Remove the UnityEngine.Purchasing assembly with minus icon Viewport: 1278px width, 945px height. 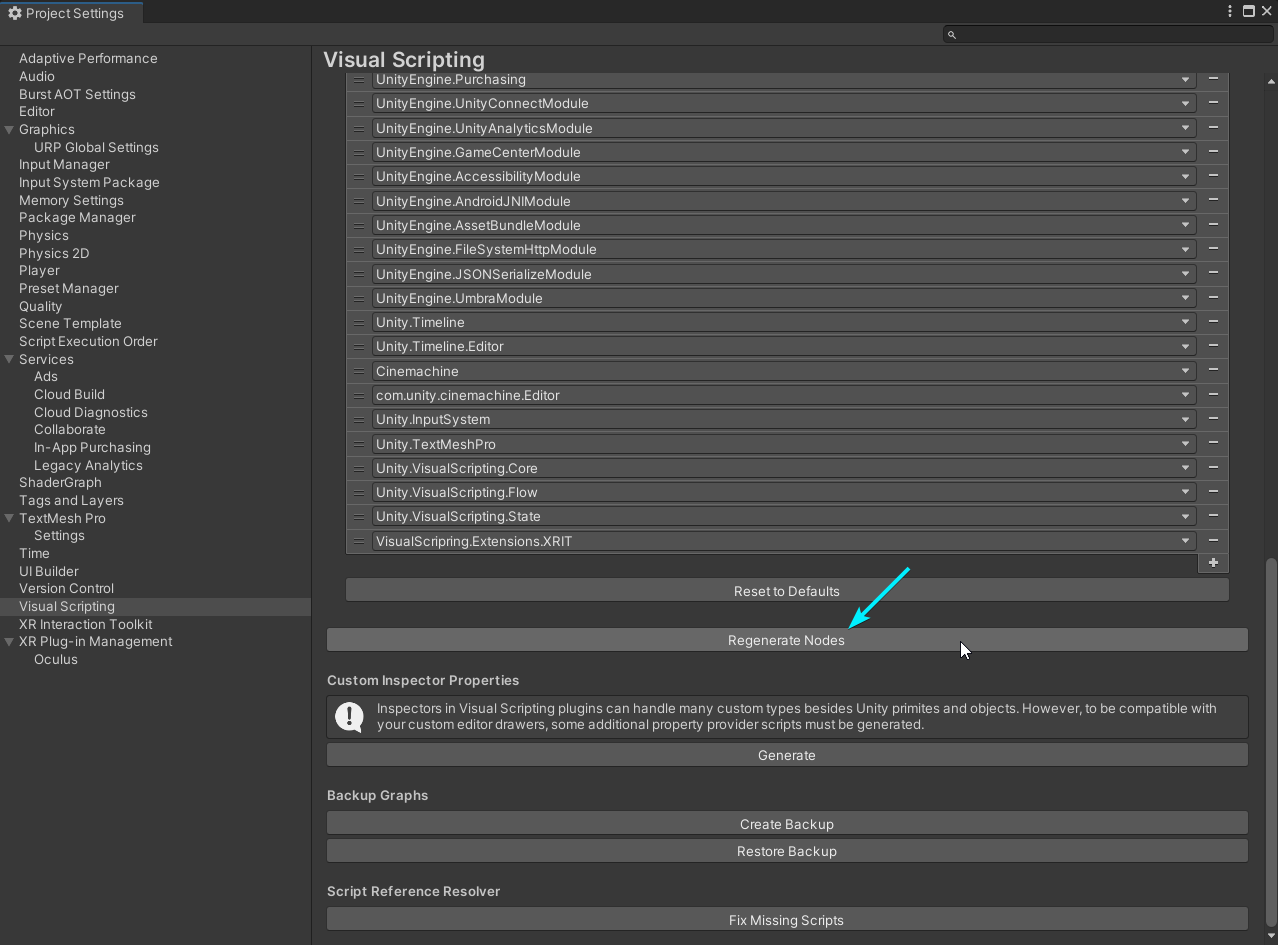click(1213, 79)
